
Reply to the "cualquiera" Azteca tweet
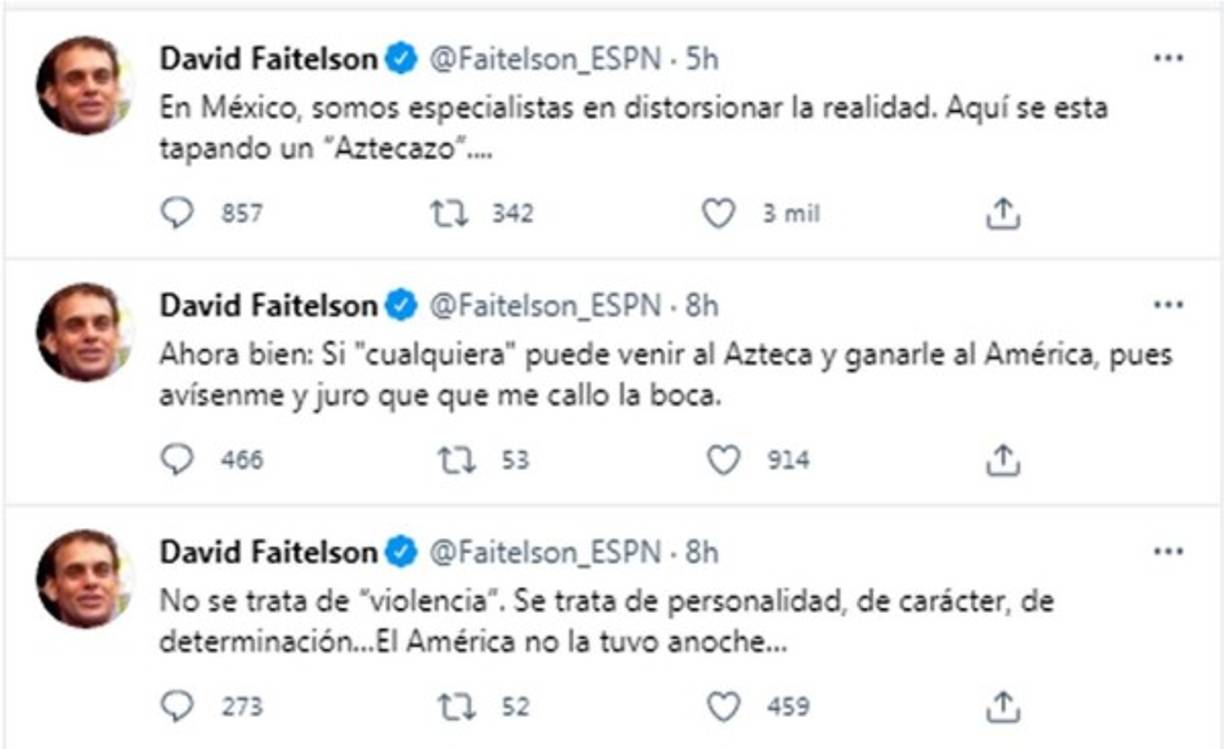[177, 459]
